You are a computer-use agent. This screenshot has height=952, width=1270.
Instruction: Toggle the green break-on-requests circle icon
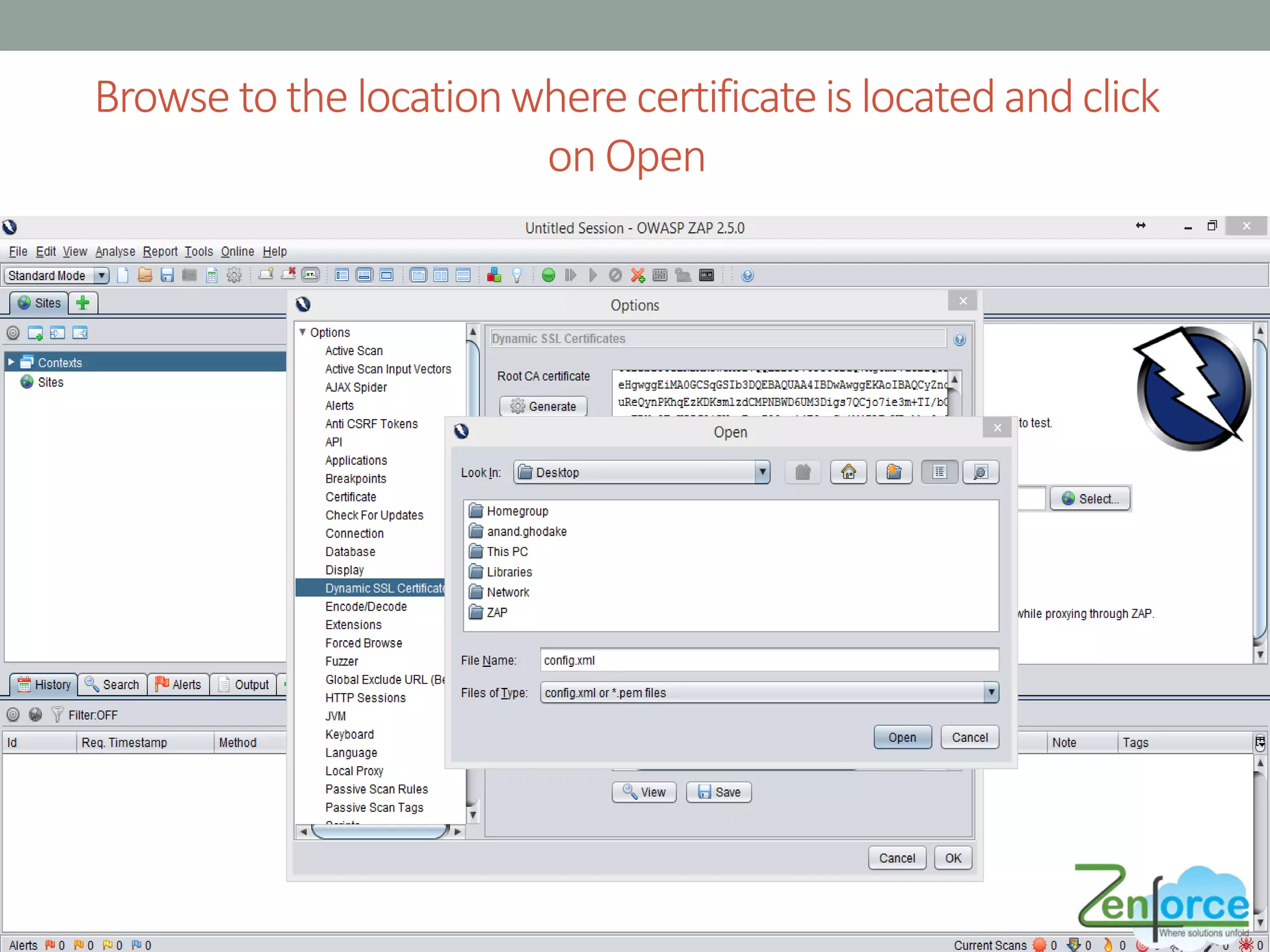point(548,275)
